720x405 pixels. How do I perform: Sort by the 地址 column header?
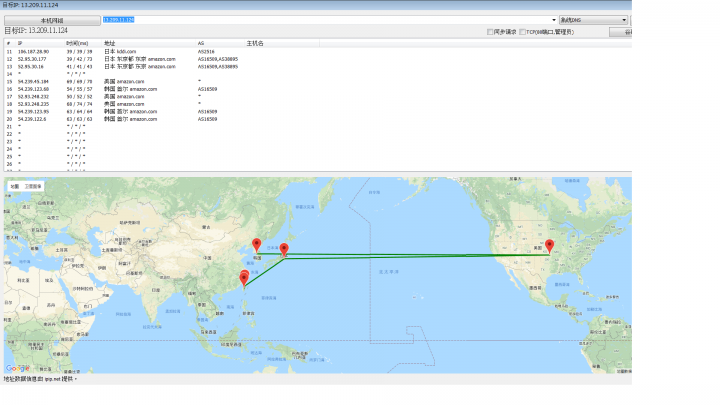[109, 43]
